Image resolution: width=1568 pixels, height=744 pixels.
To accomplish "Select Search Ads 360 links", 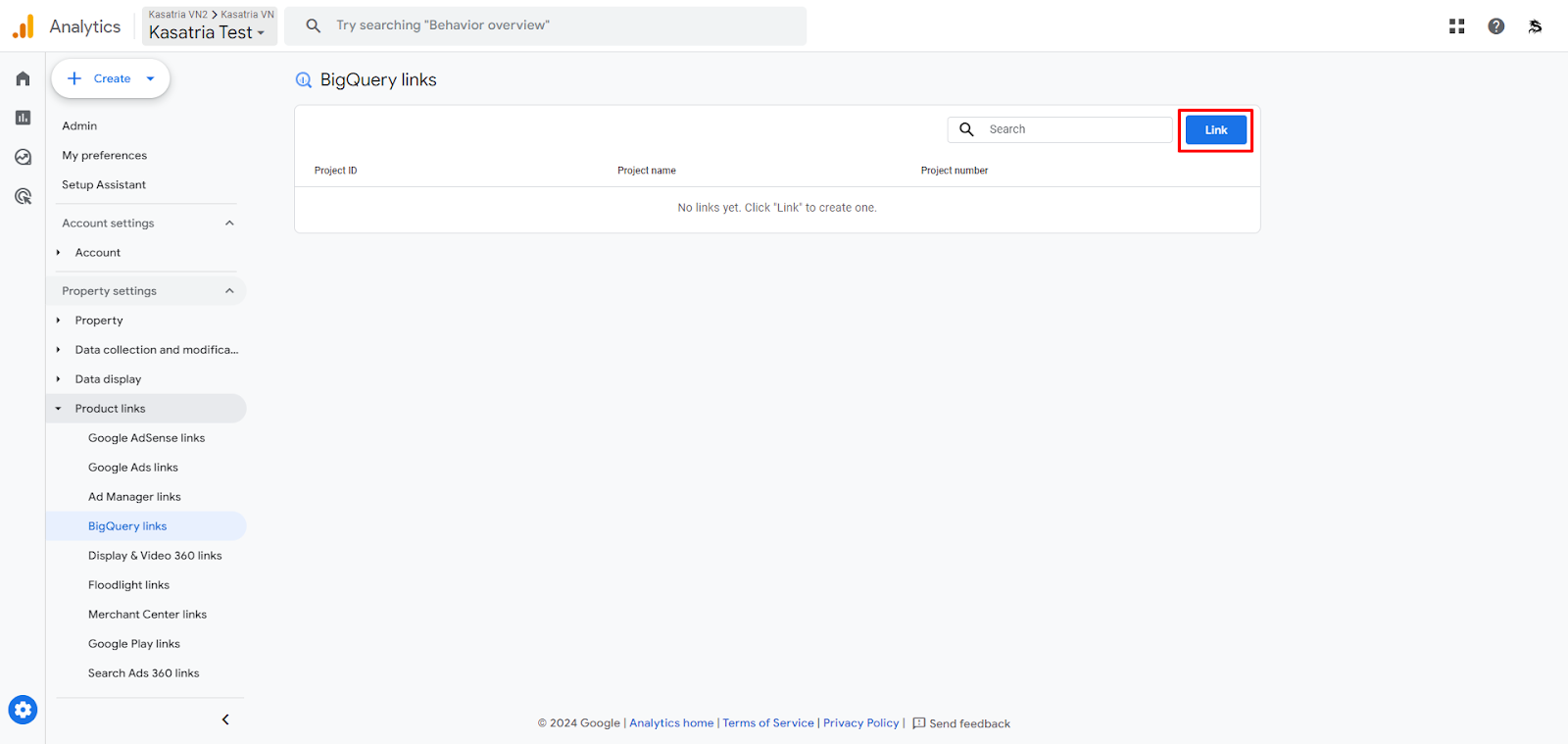I will (x=143, y=673).
